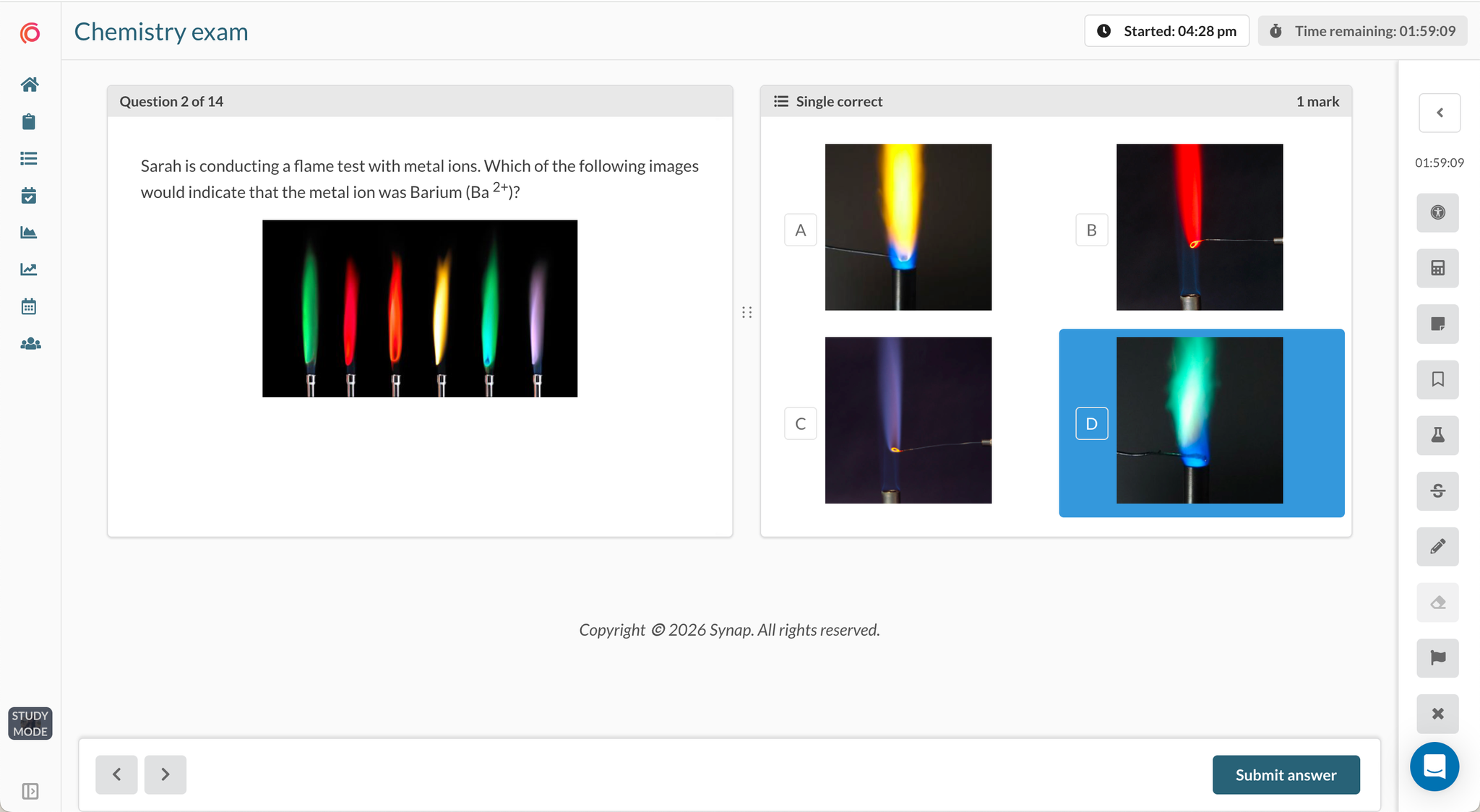Image resolution: width=1480 pixels, height=812 pixels.
Task: Select the pencil highlighter tool
Action: point(1438,547)
